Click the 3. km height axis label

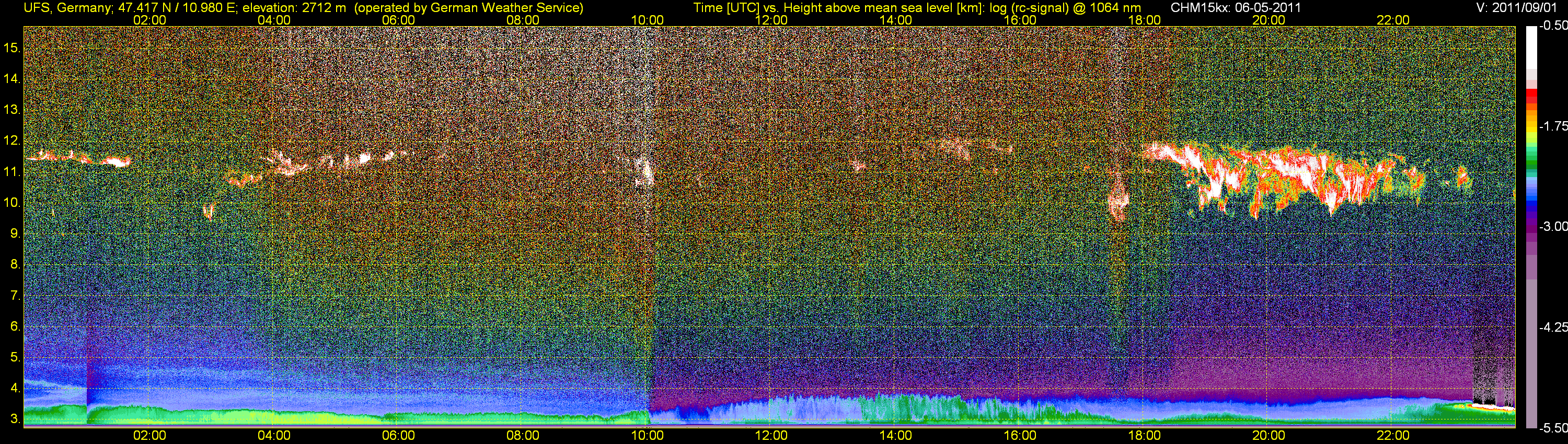15,419
